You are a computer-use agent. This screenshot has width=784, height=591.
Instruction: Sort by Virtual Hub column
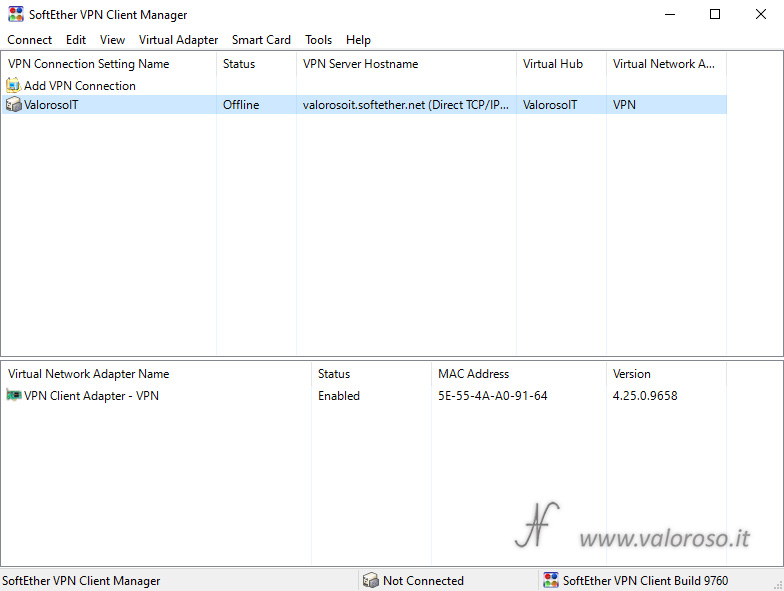pyautogui.click(x=562, y=64)
